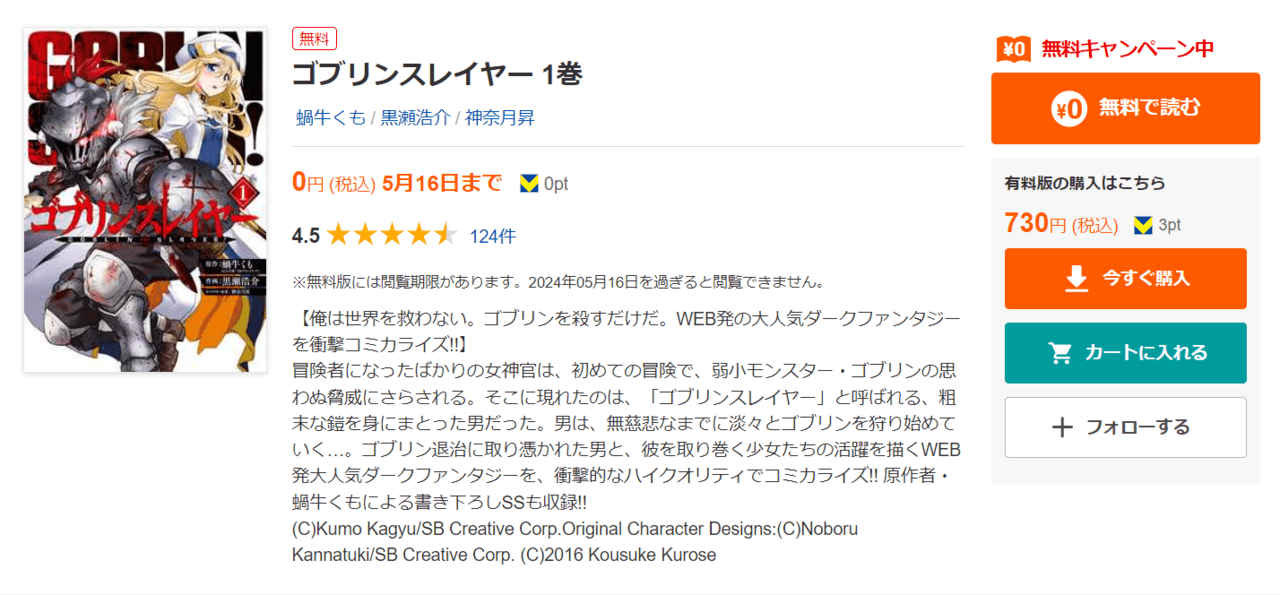Image resolution: width=1280 pixels, height=595 pixels.
Task: View the 124件 reviews link
Action: (492, 236)
